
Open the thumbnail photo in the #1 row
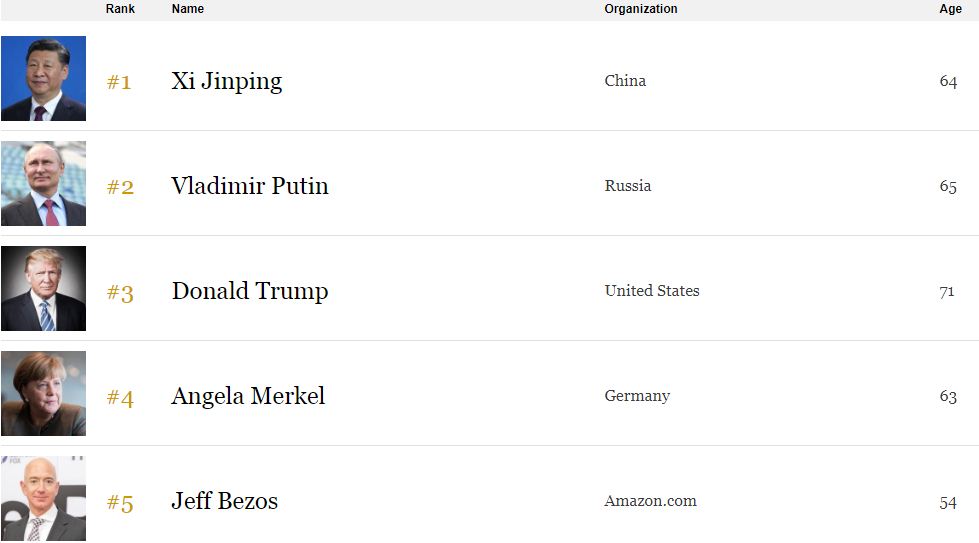coord(43,79)
